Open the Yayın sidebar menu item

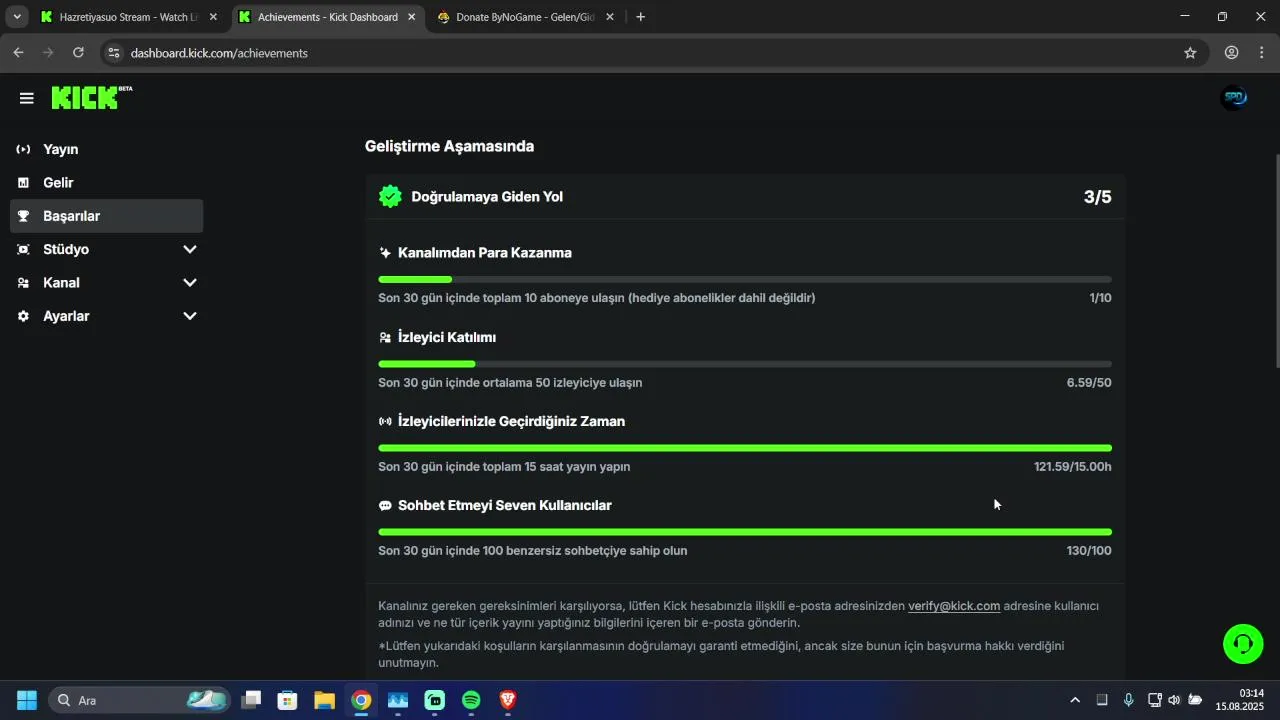point(107,149)
